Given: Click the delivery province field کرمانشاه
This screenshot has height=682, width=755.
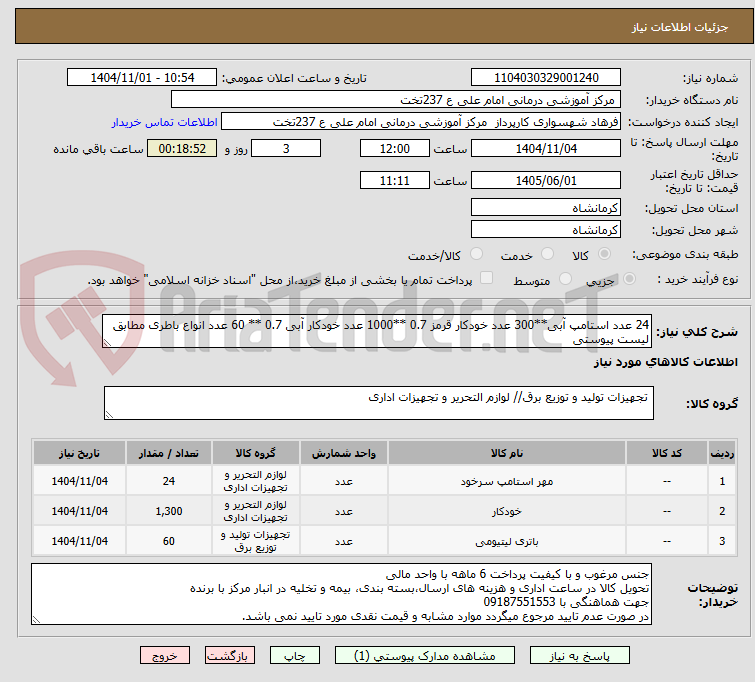Looking at the screenshot, I should tap(546, 208).
